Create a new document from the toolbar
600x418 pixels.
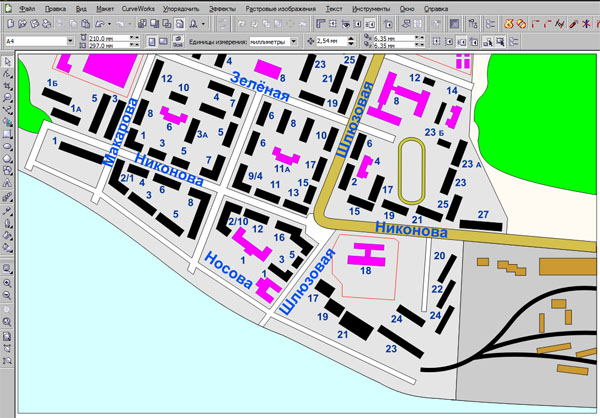9,22
